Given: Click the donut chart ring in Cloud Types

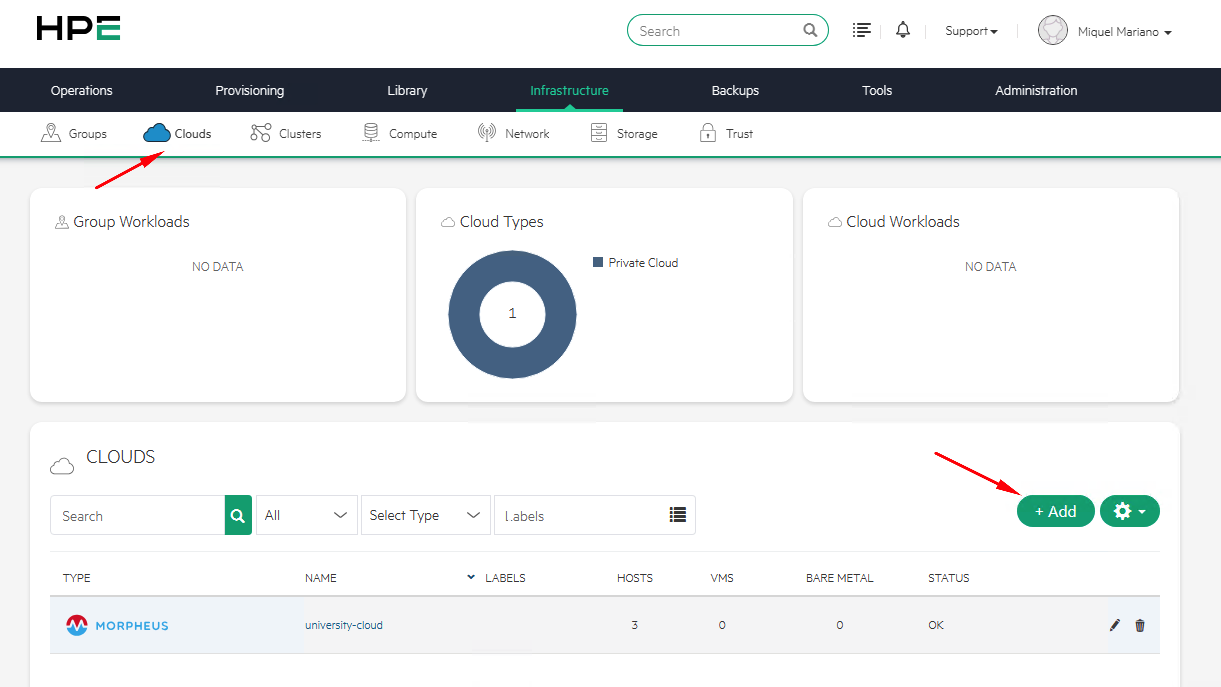Looking at the screenshot, I should (463, 313).
